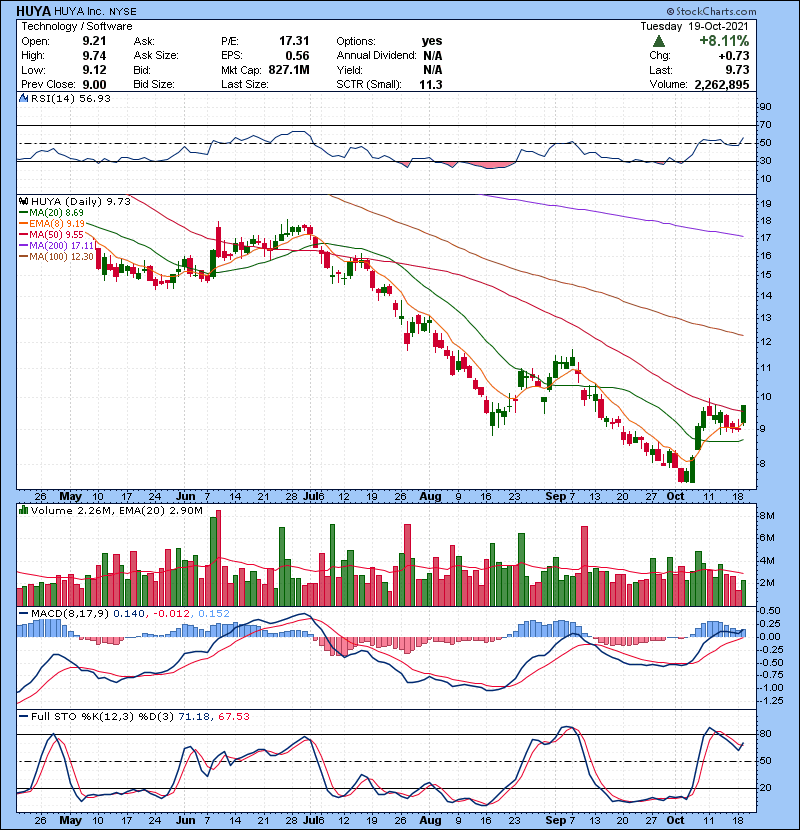Image resolution: width=800 pixels, height=830 pixels.
Task: Click the EMA(8) 9.19 legend entry
Action: point(52,223)
